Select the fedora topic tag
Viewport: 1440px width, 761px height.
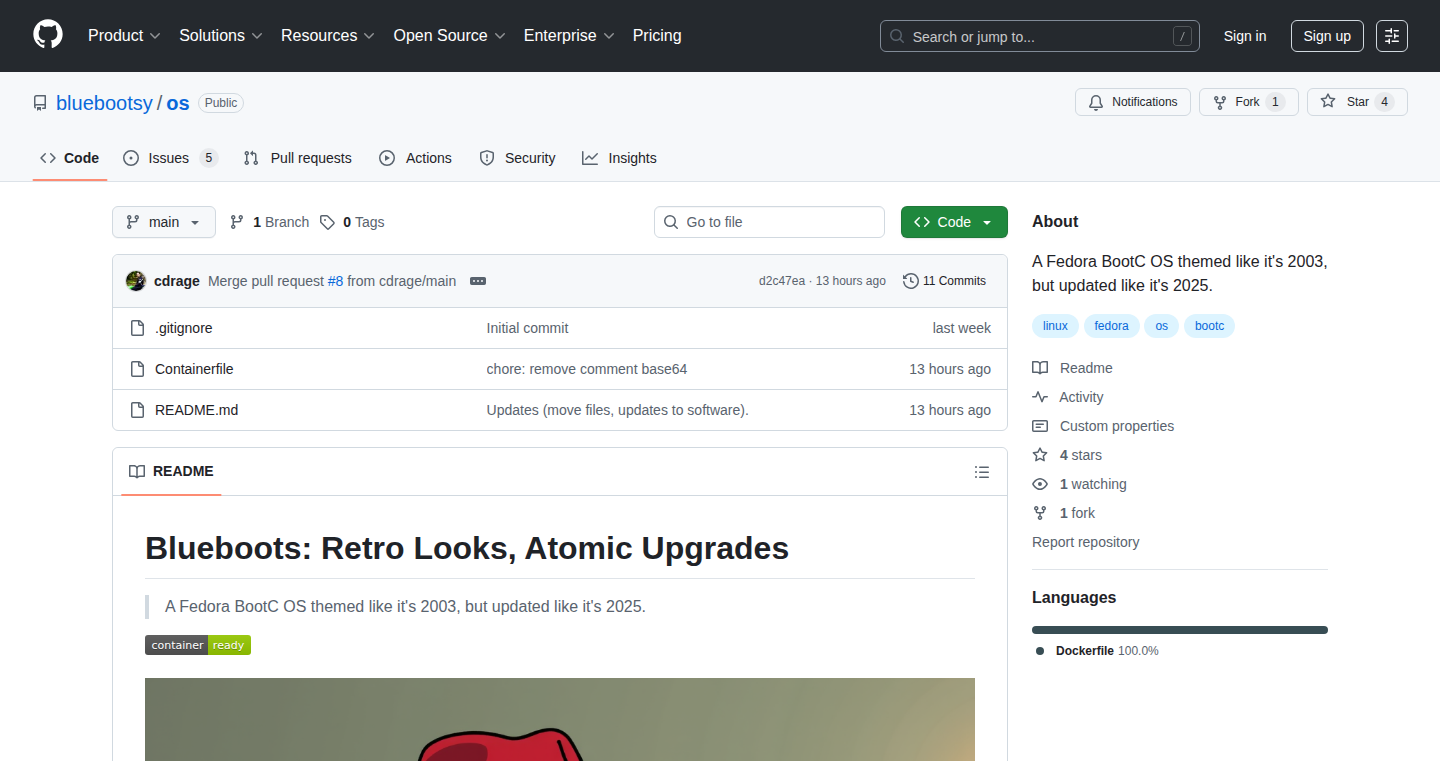[1111, 326]
